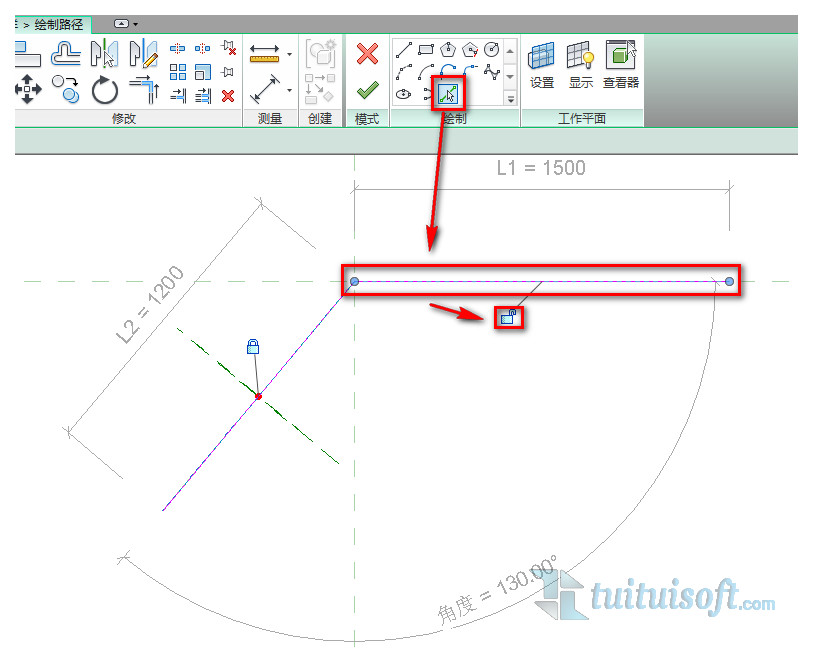Select the Line draw tool
This screenshot has width=813, height=665.
tap(403, 50)
